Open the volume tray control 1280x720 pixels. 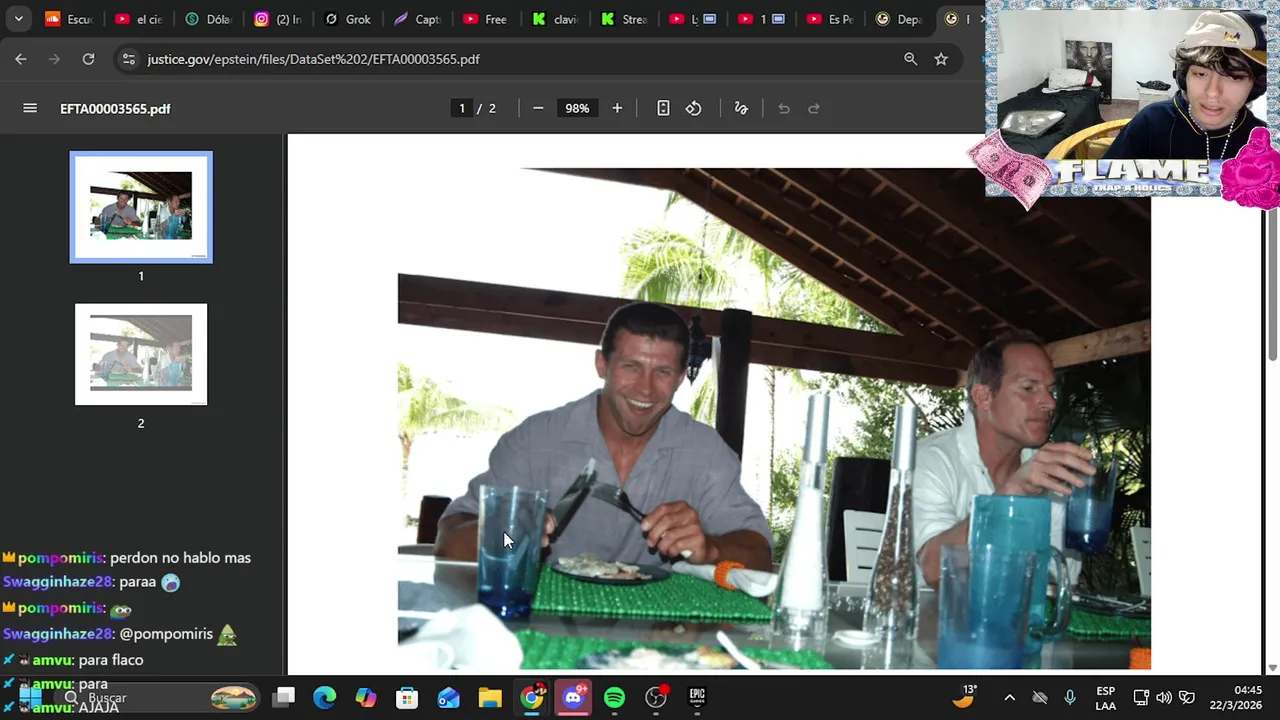coord(1164,698)
